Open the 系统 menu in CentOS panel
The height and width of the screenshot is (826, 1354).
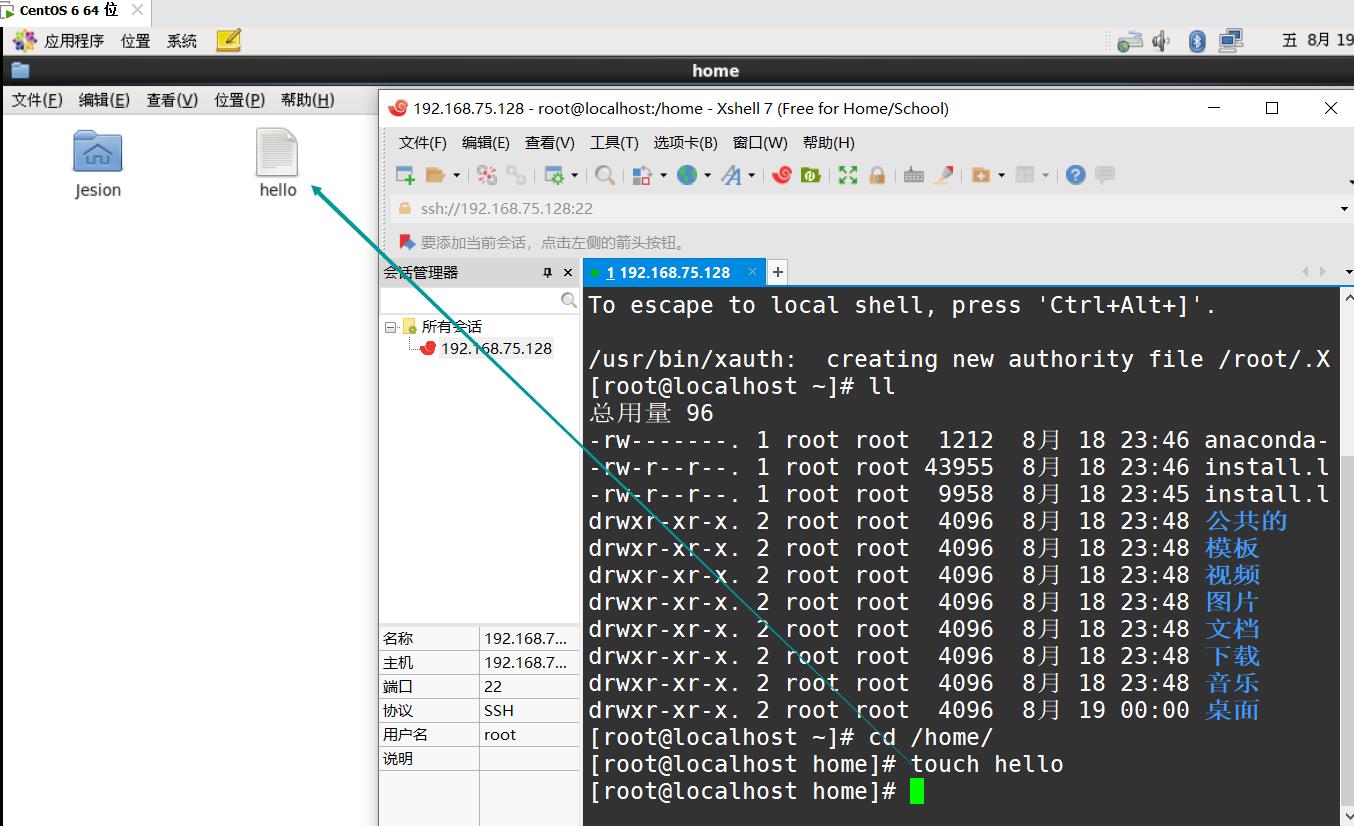coord(182,41)
